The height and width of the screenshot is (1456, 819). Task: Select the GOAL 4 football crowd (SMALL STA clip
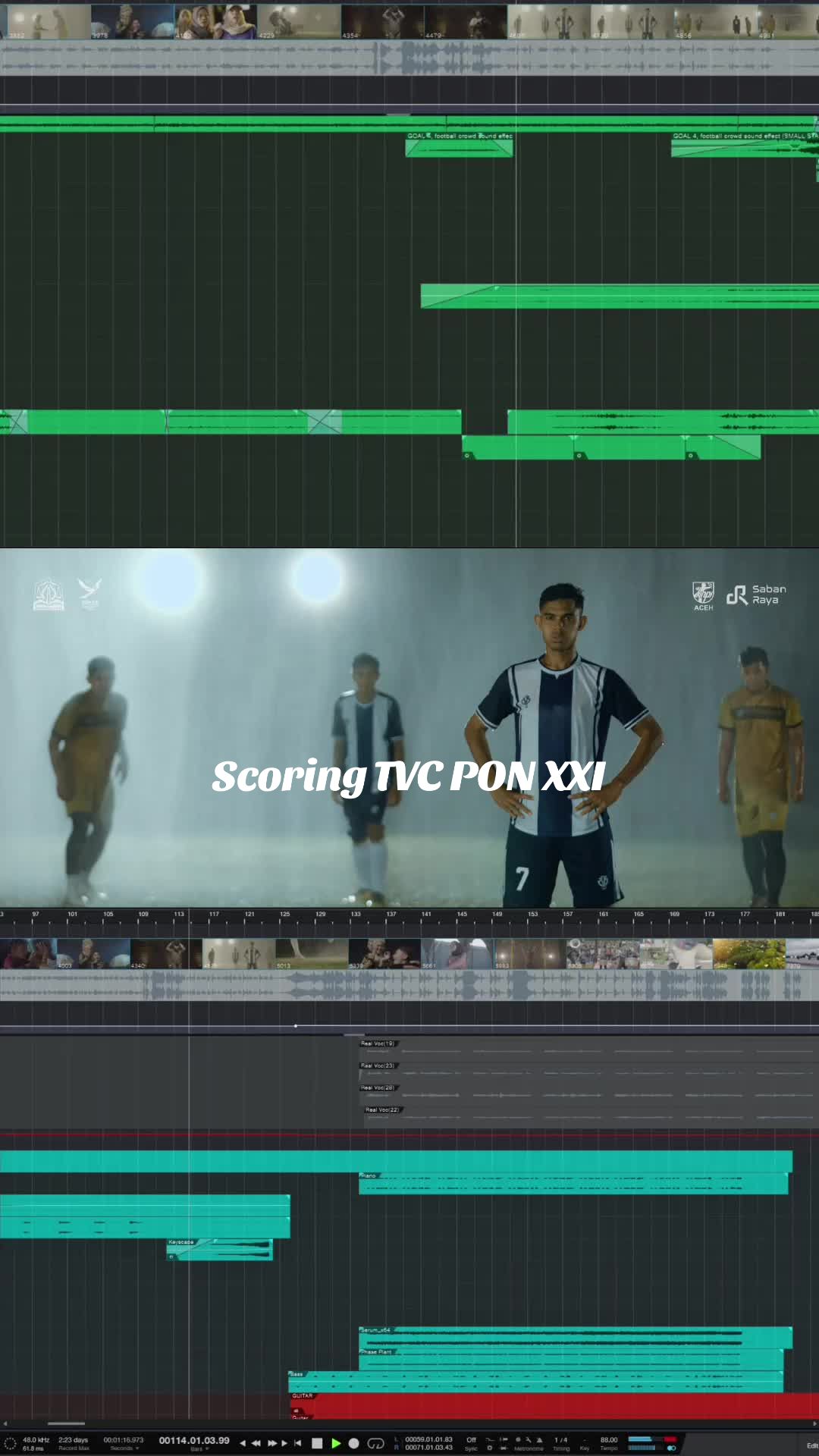coord(745,145)
